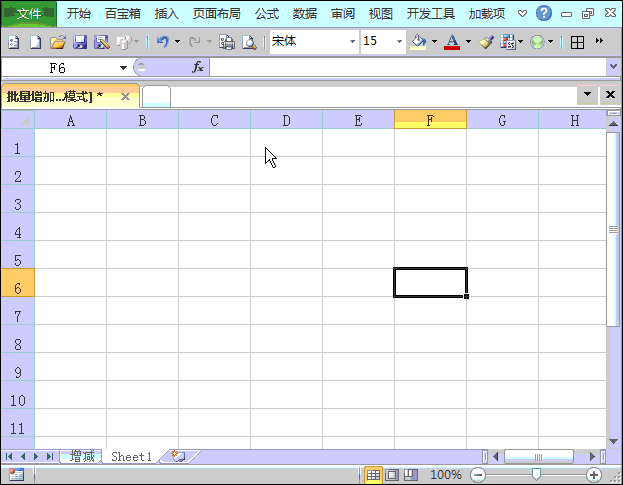Open font color palette dropdown arrow
Screen dimensions: 623x485
468,41
